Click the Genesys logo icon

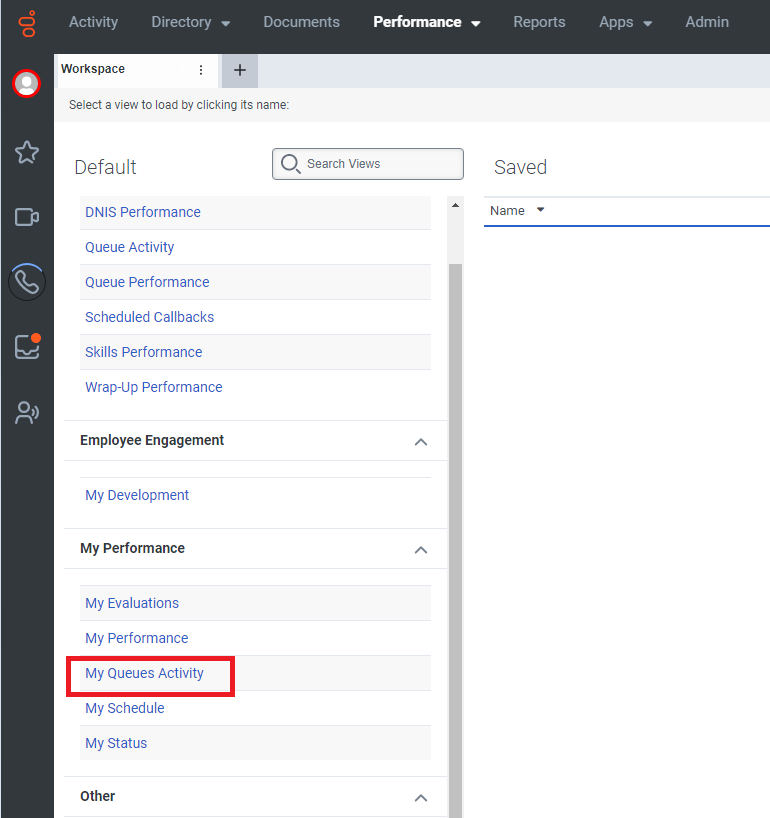[26, 26]
